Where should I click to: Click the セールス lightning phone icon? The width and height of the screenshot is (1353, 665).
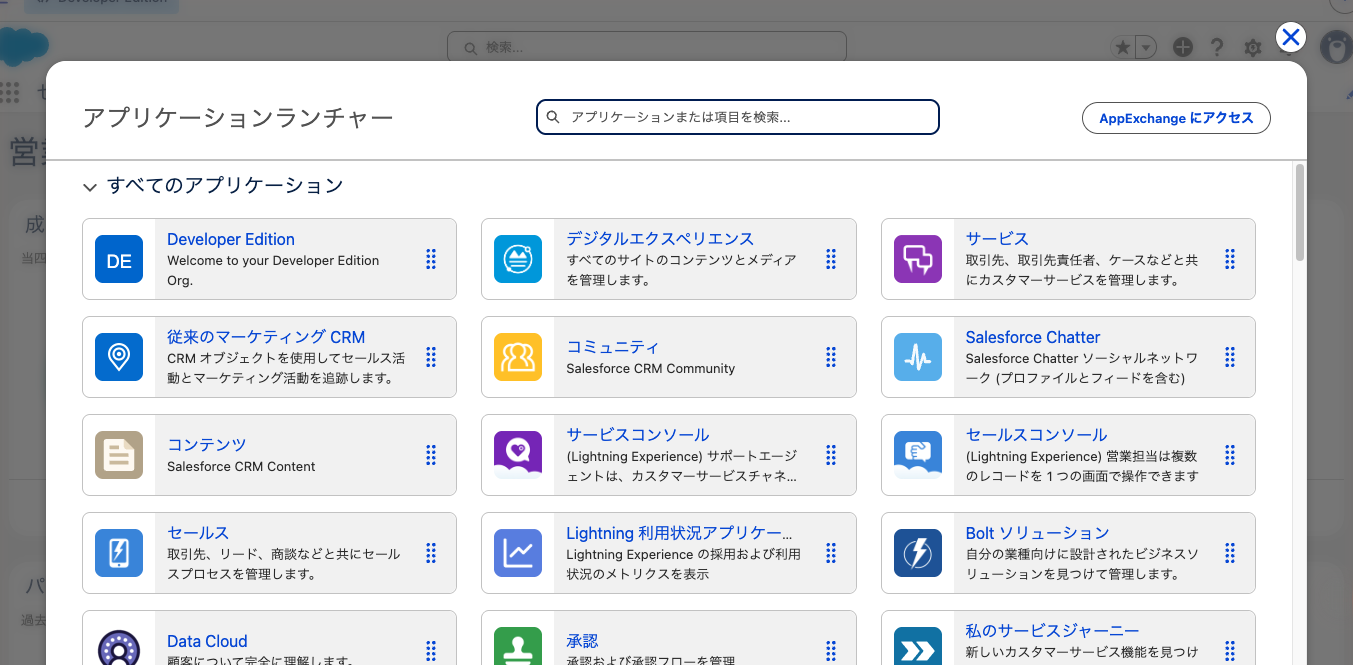(x=119, y=553)
